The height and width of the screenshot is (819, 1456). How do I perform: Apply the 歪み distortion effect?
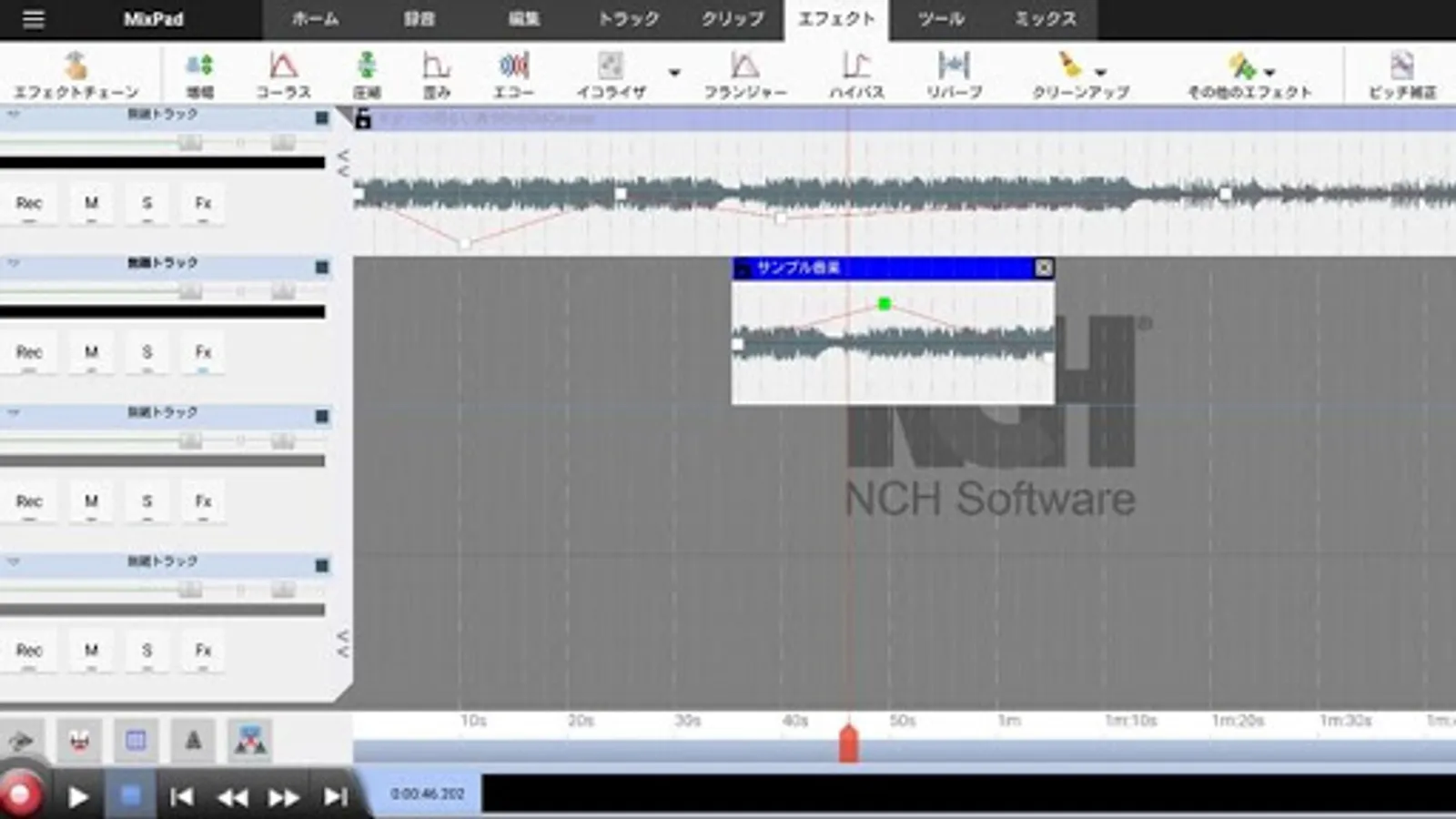point(437,75)
